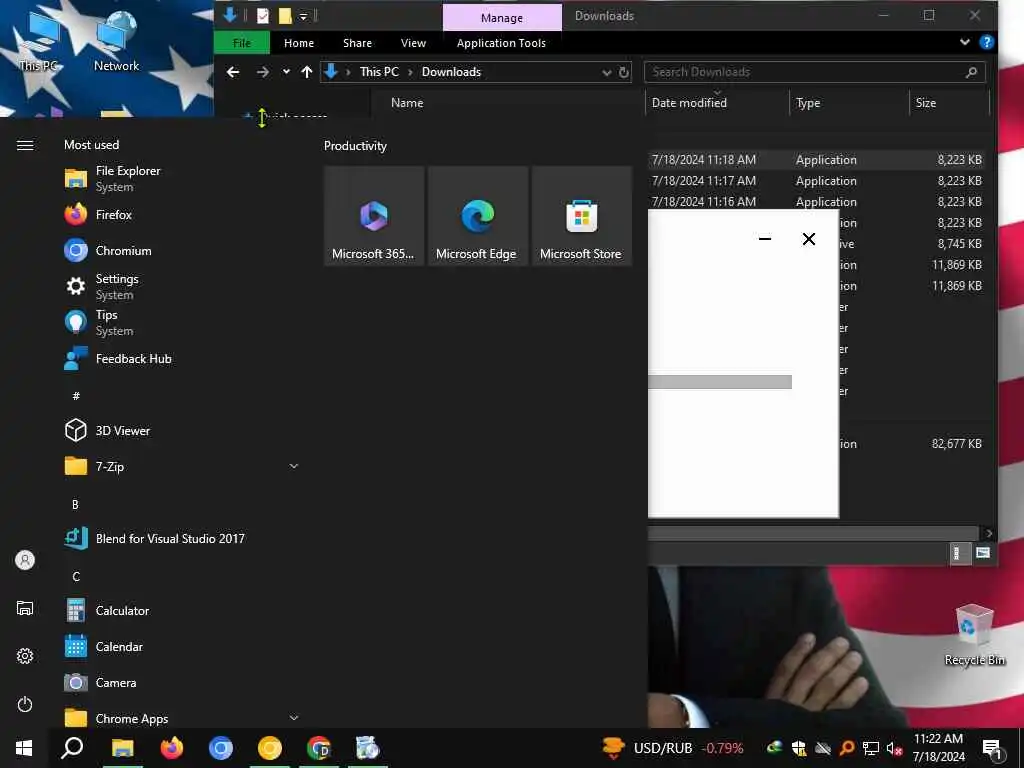Launch Camera app from Start menu

pyautogui.click(x=180, y=682)
